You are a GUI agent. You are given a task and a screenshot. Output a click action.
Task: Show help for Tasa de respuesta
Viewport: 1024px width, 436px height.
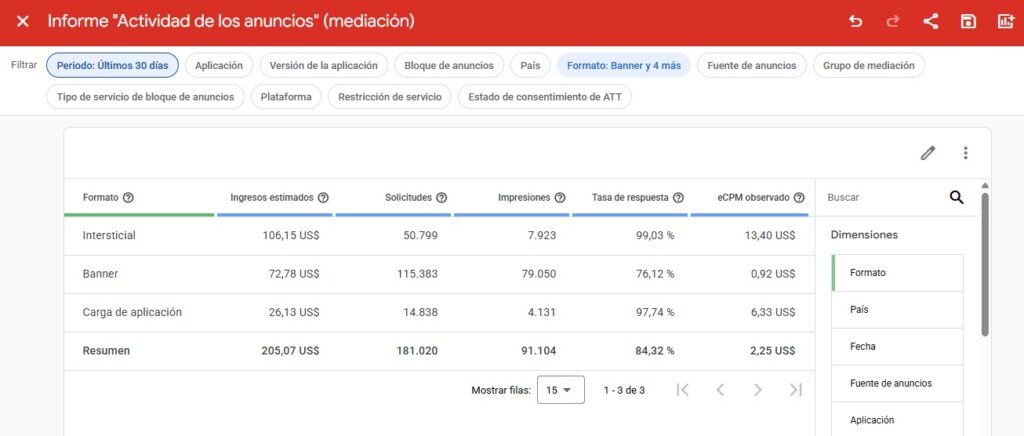(678, 198)
